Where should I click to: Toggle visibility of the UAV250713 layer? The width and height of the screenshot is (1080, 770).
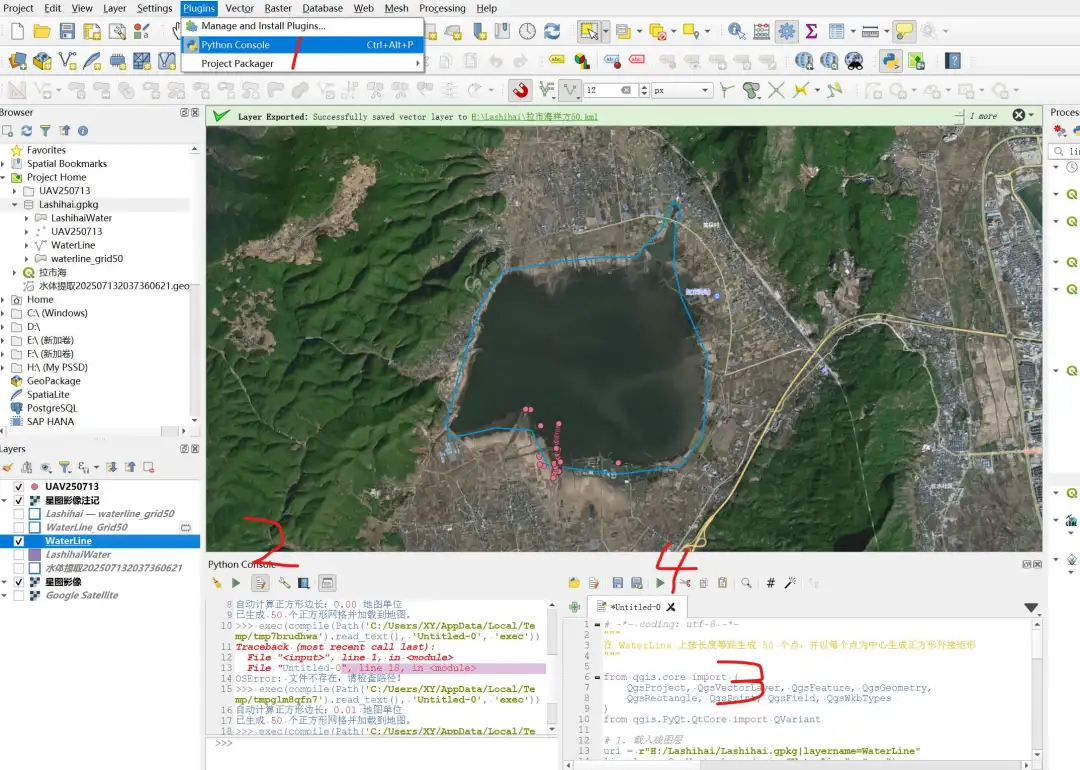click(19, 487)
